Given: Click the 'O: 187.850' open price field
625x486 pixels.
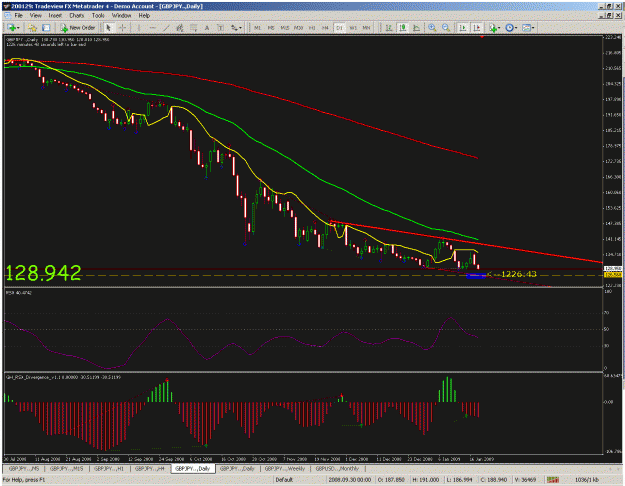Looking at the screenshot, I should (x=391, y=480).
